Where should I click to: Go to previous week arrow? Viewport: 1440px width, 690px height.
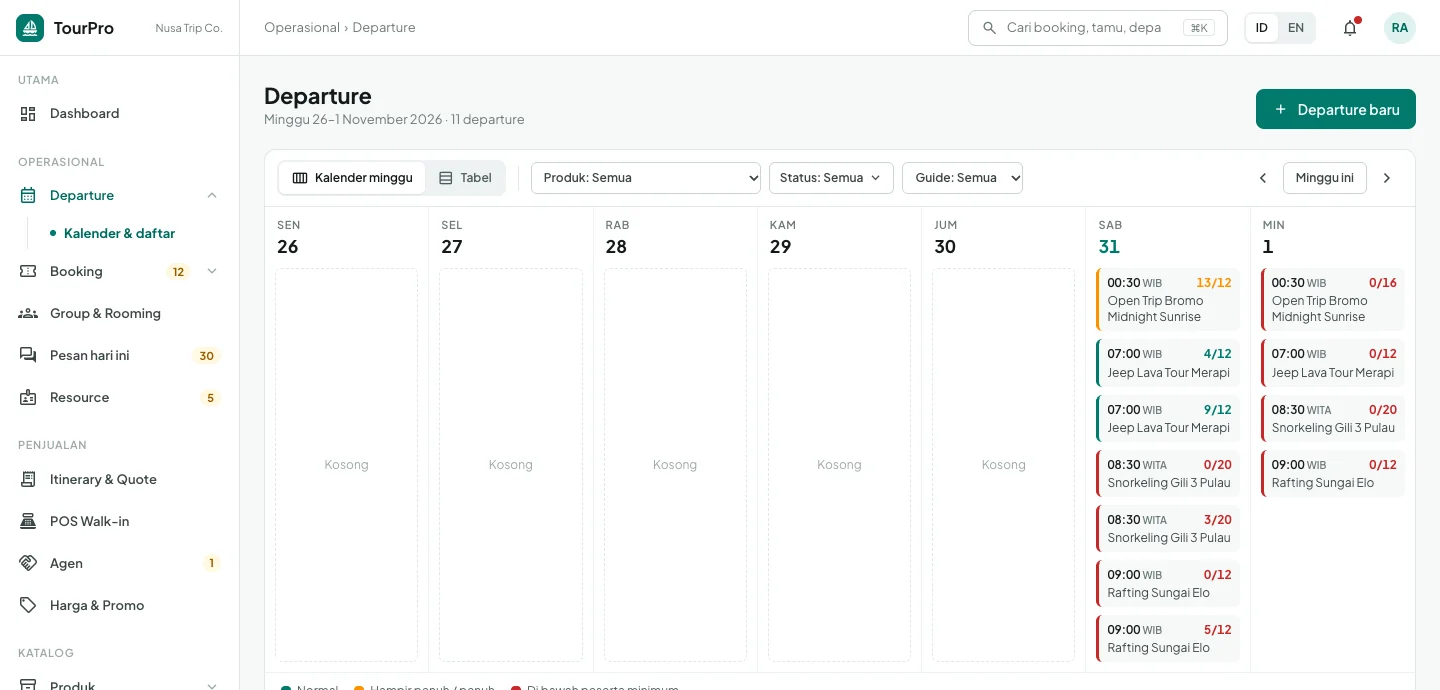pos(1263,178)
